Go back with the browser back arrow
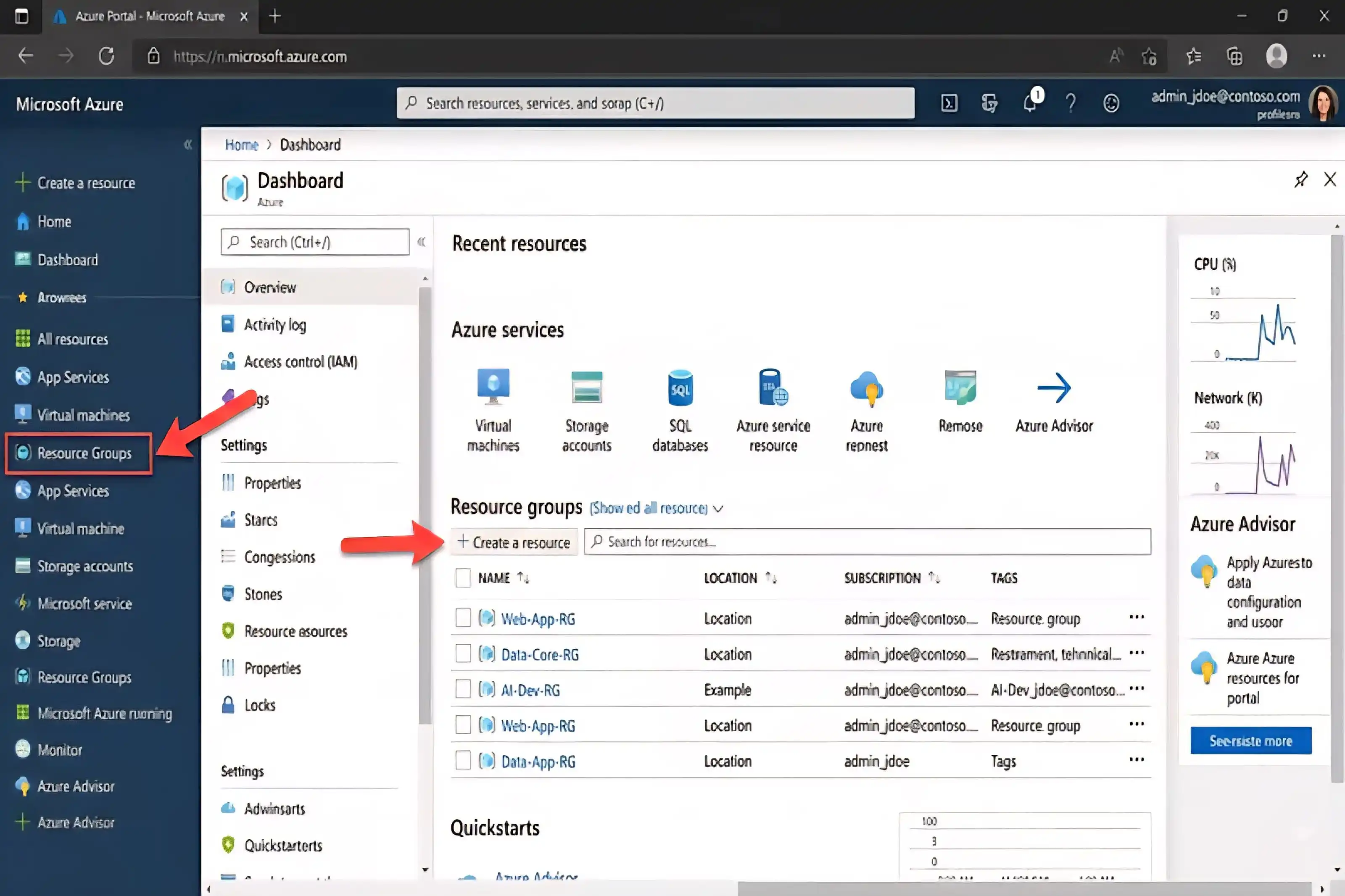Image resolution: width=1345 pixels, height=896 pixels. click(x=26, y=56)
